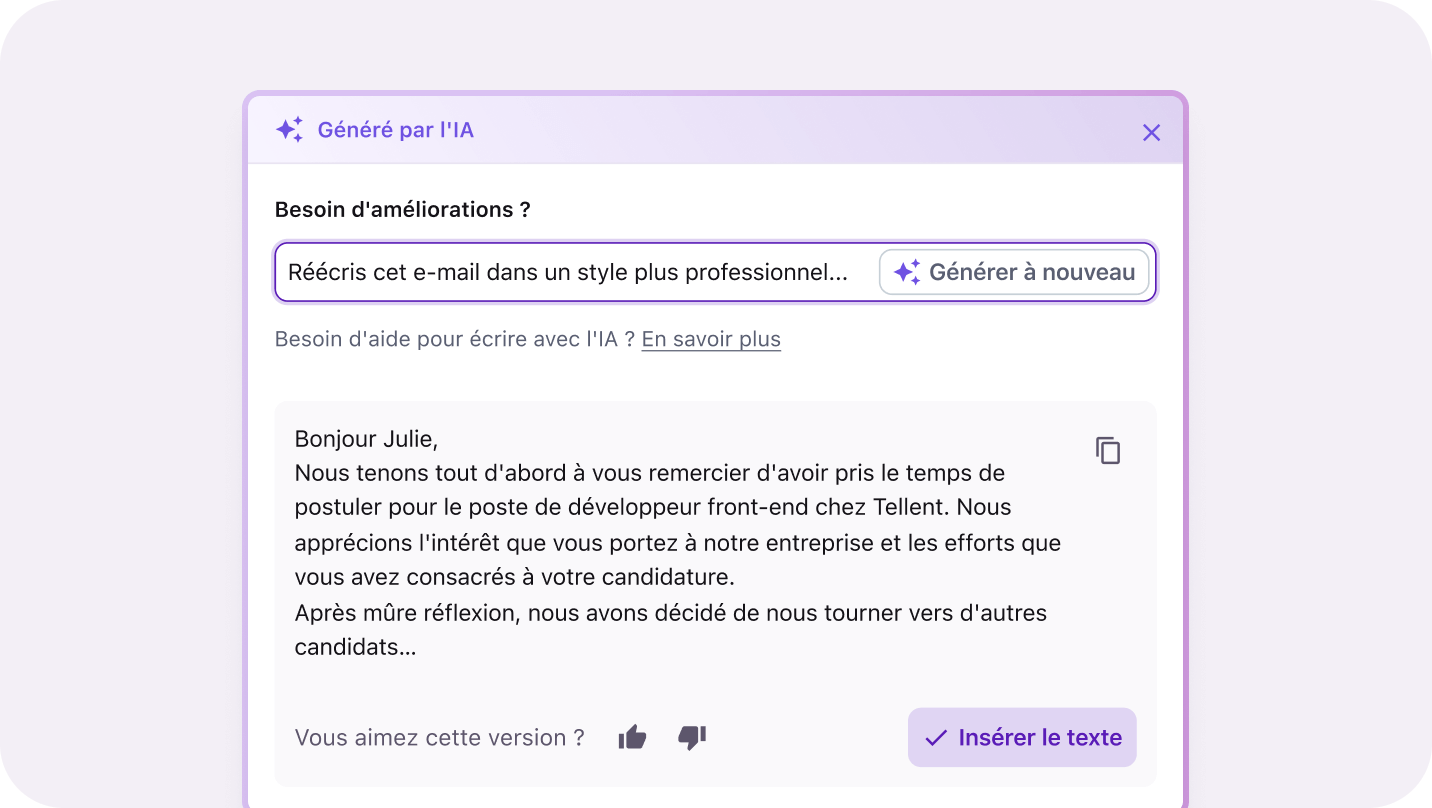Click the Vous aimez cette version label

pyautogui.click(x=439, y=737)
